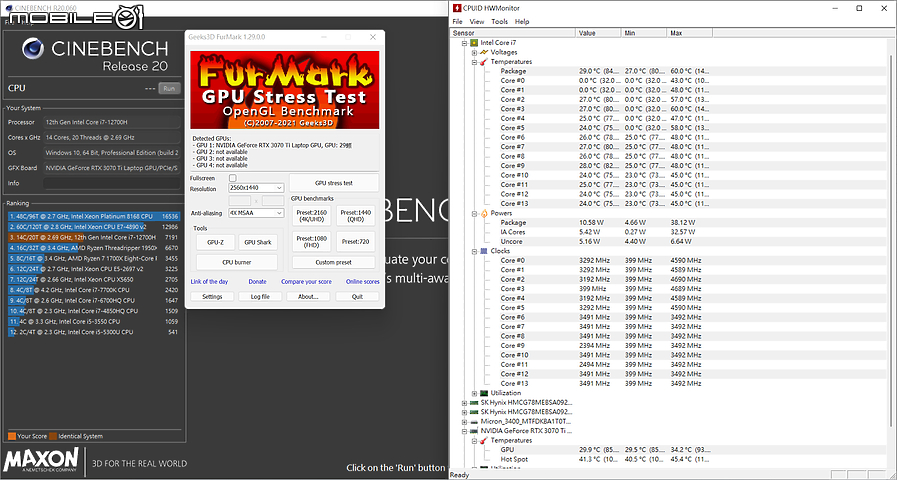The image size is (897, 480).
Task: Click the Donate link in FurMark
Action: 257,281
